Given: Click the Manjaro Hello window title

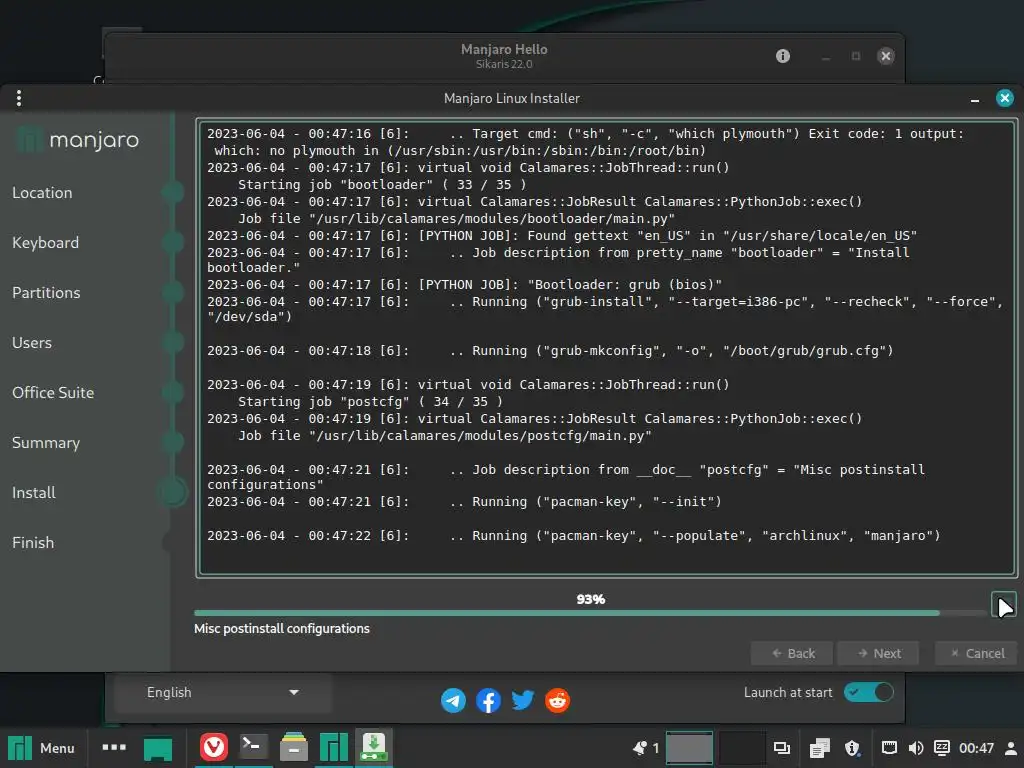Looking at the screenshot, I should (504, 49).
